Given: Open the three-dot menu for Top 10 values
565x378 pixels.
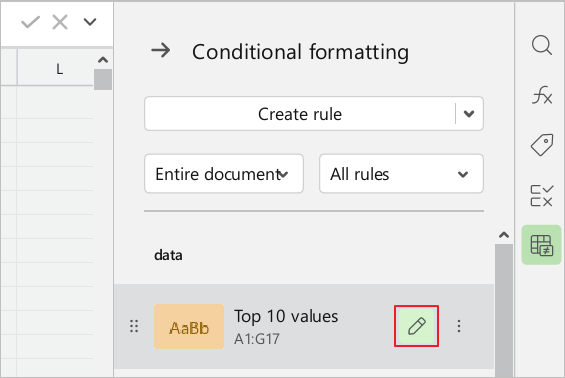Looking at the screenshot, I should (x=459, y=326).
